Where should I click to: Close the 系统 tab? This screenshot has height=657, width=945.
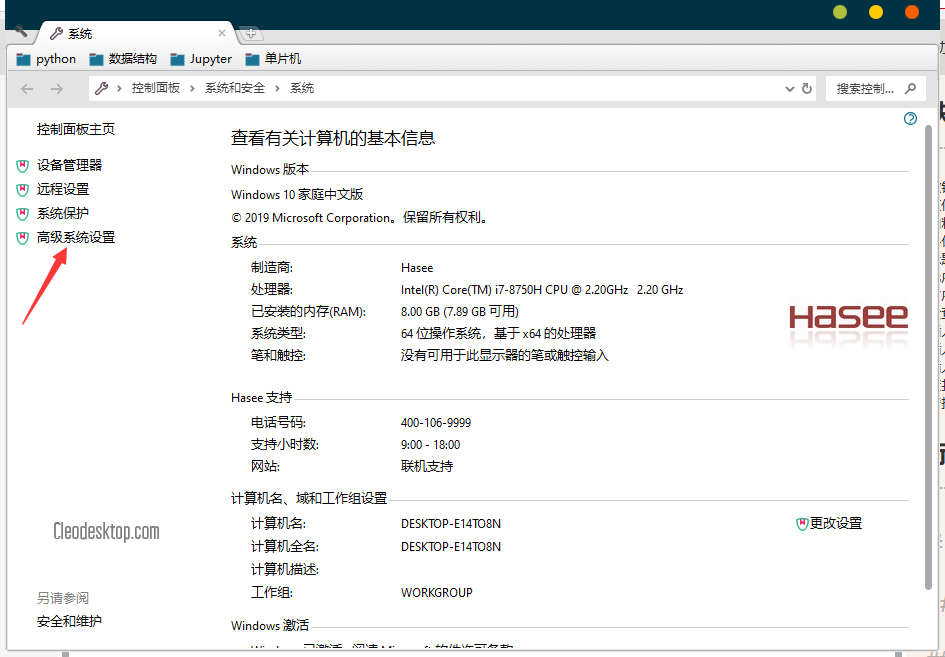pos(222,33)
